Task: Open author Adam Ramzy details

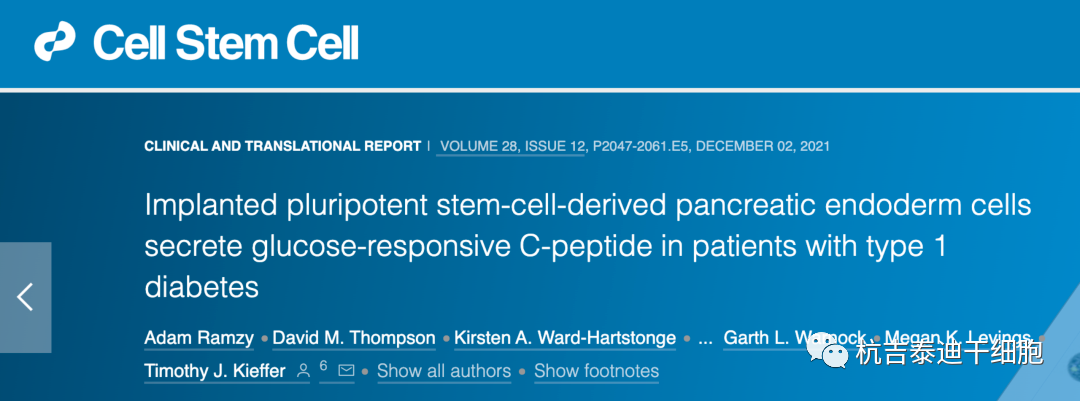Action: [x=200, y=338]
